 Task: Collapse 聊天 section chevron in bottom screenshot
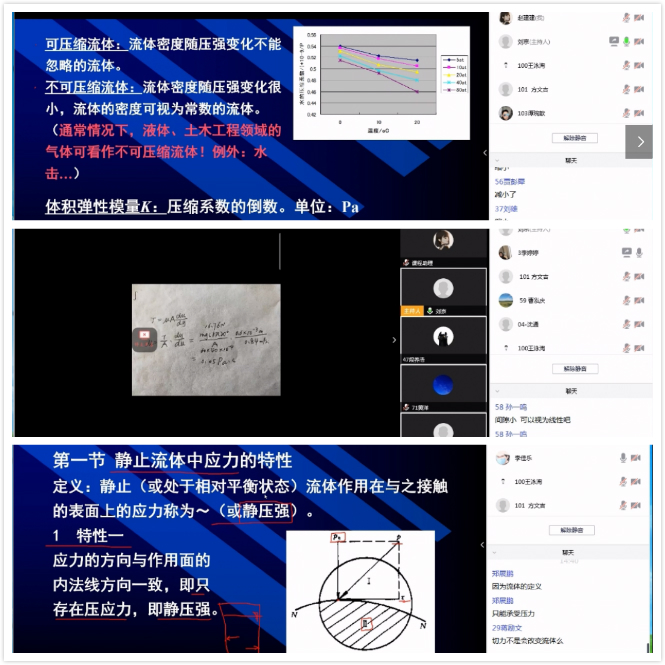point(494,553)
